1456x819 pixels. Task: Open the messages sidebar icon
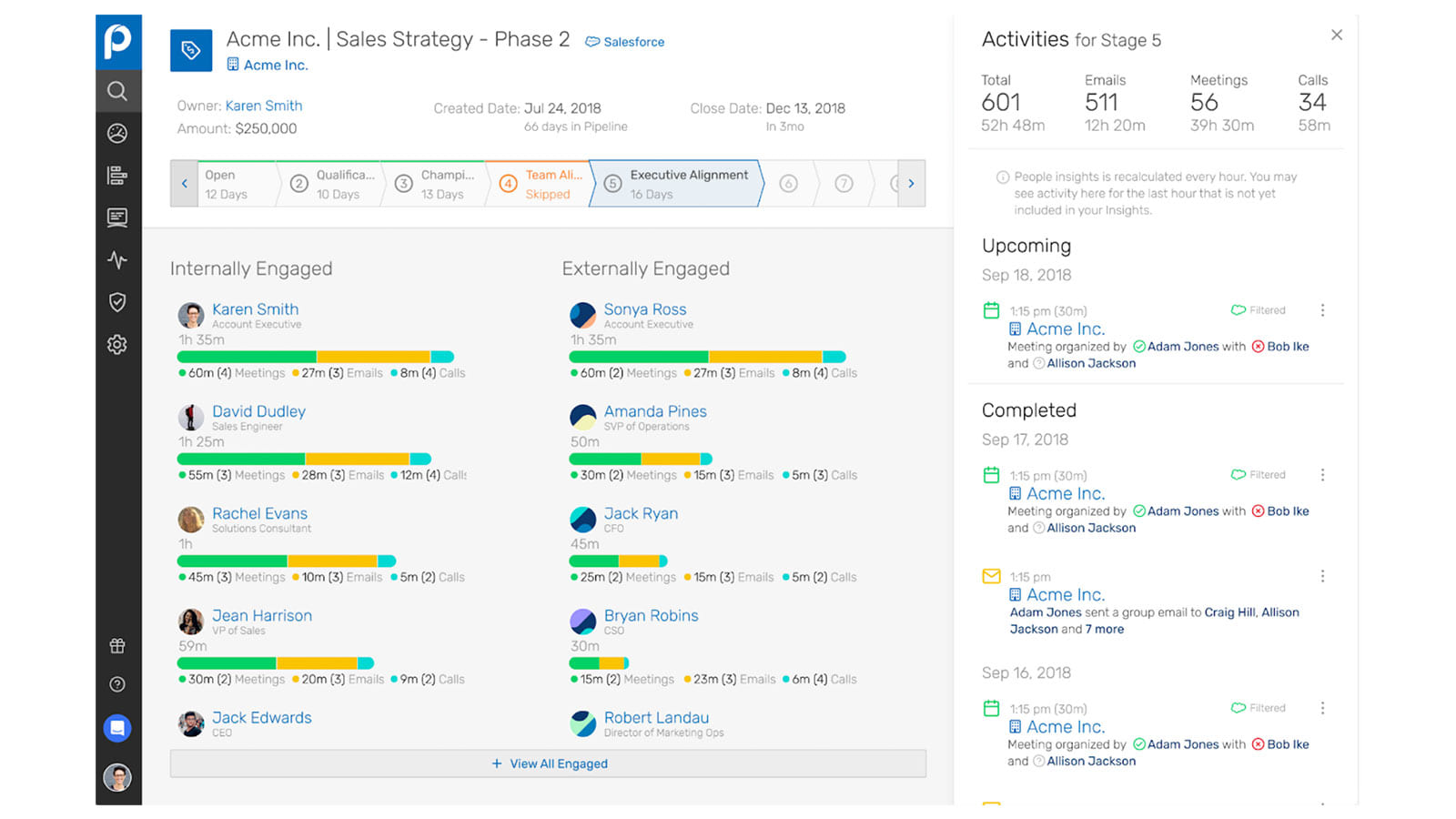117,217
